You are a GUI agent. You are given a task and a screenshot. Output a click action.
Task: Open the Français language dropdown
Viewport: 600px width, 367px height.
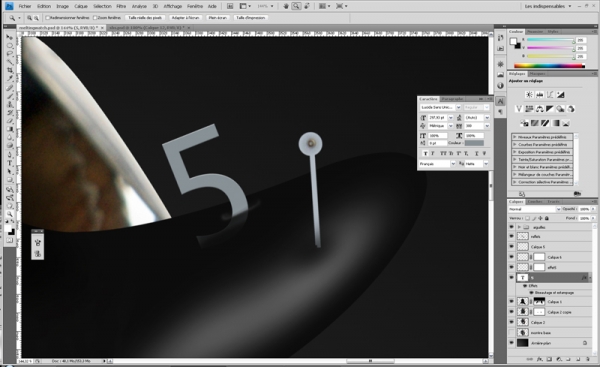tap(453, 164)
